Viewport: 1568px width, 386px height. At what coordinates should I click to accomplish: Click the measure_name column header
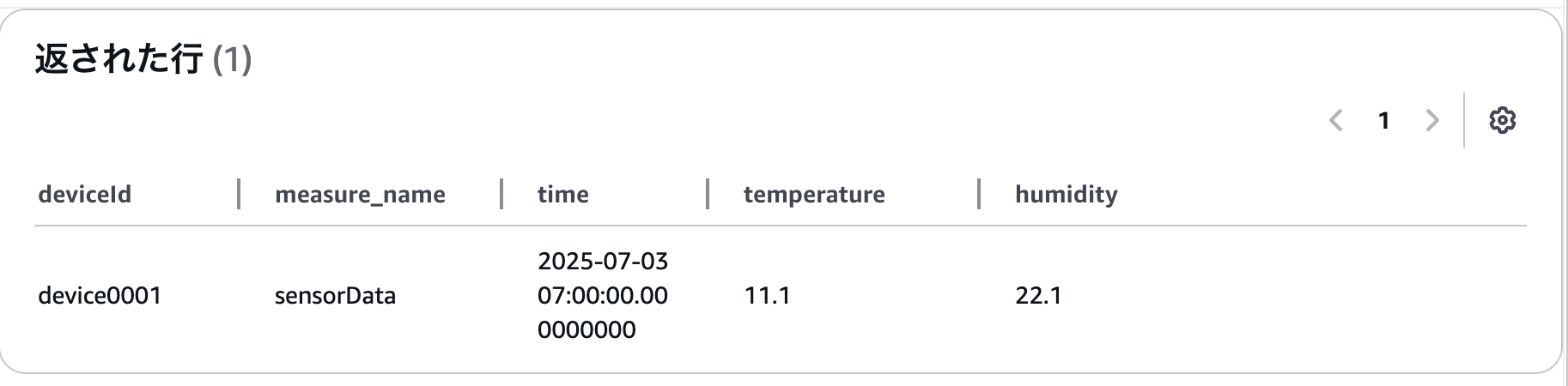pos(360,195)
